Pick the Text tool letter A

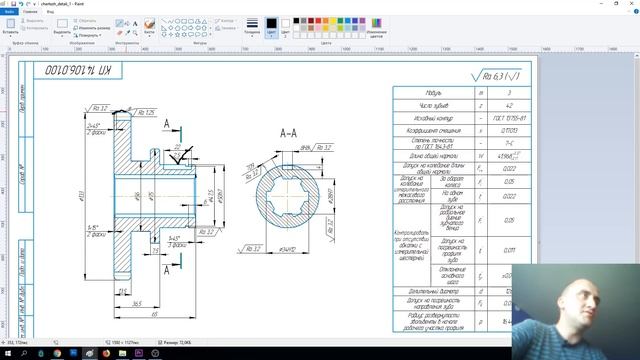point(135,24)
